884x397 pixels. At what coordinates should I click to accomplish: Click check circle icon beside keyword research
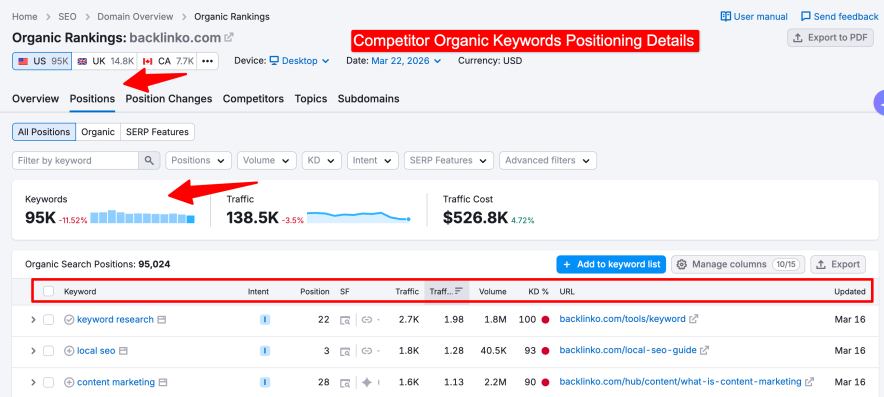pos(69,320)
